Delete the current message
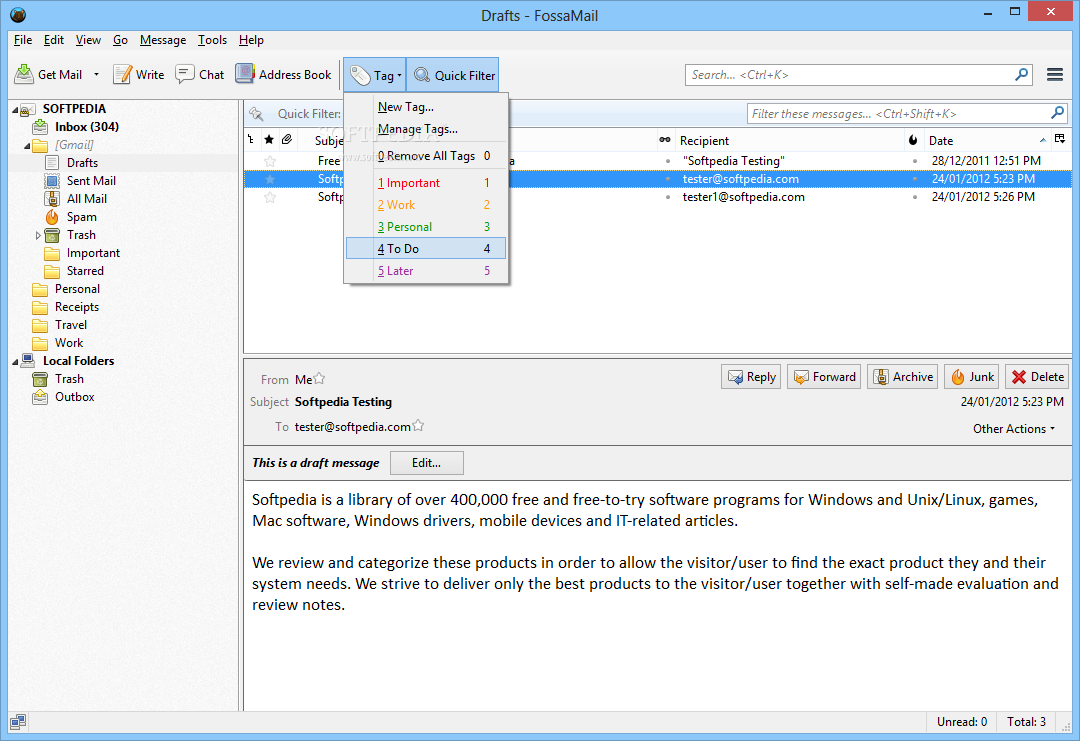1080x741 pixels. 1037,377
